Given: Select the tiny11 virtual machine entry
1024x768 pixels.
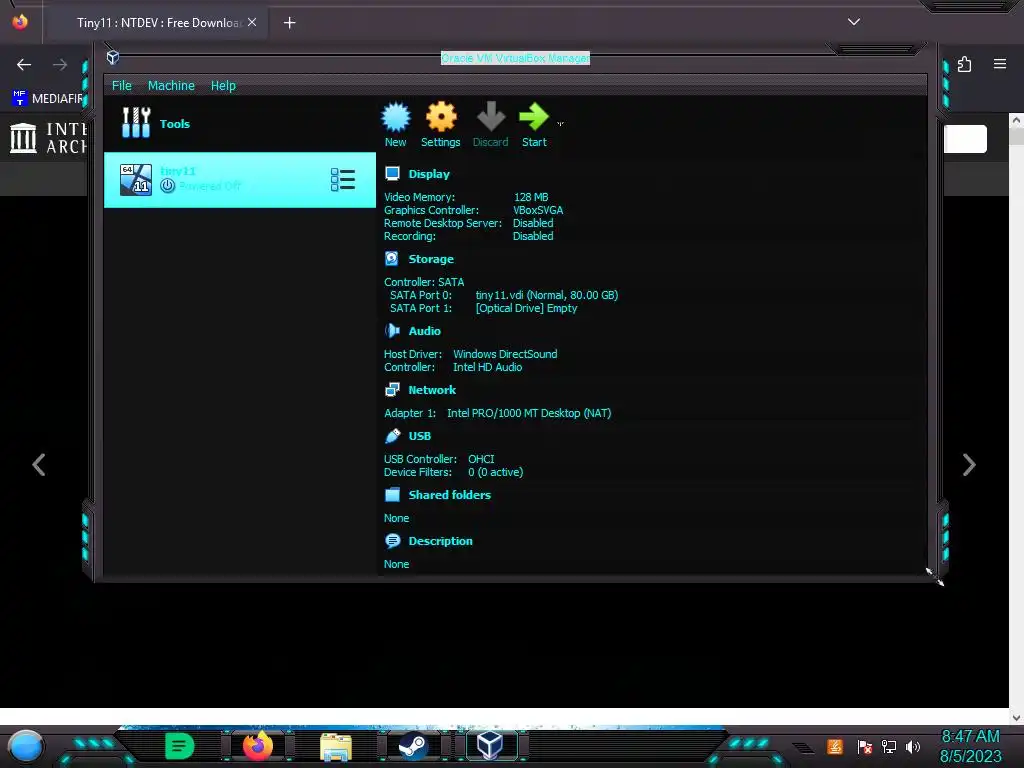Looking at the screenshot, I should point(240,180).
